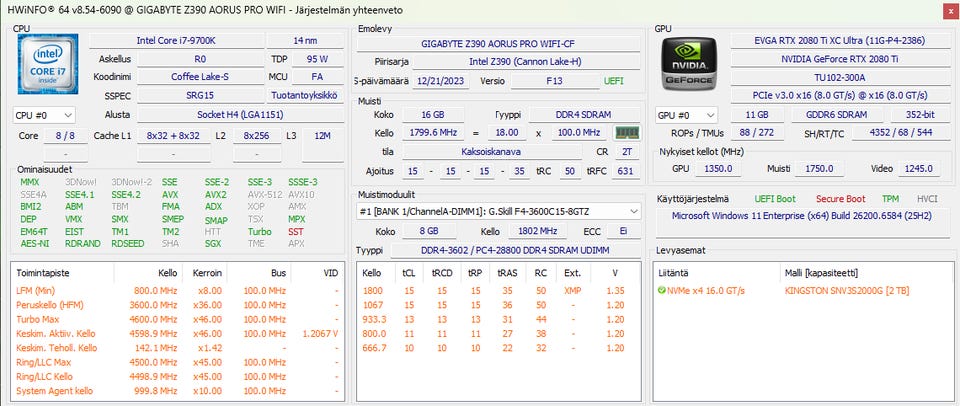Click the AES-NI feature flag

33,244
